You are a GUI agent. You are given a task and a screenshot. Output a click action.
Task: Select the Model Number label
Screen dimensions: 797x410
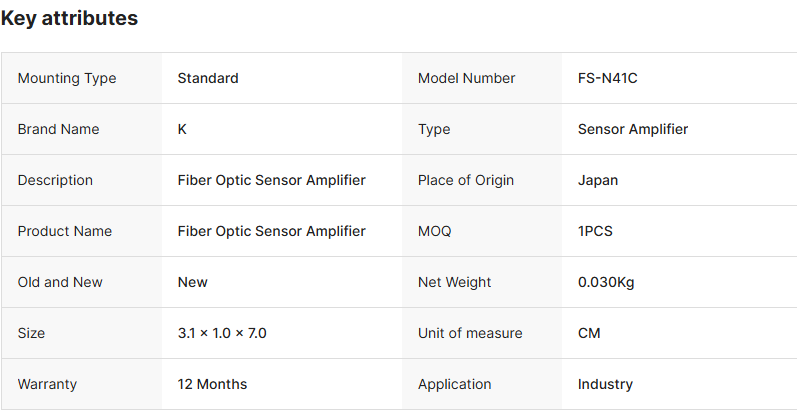[467, 78]
